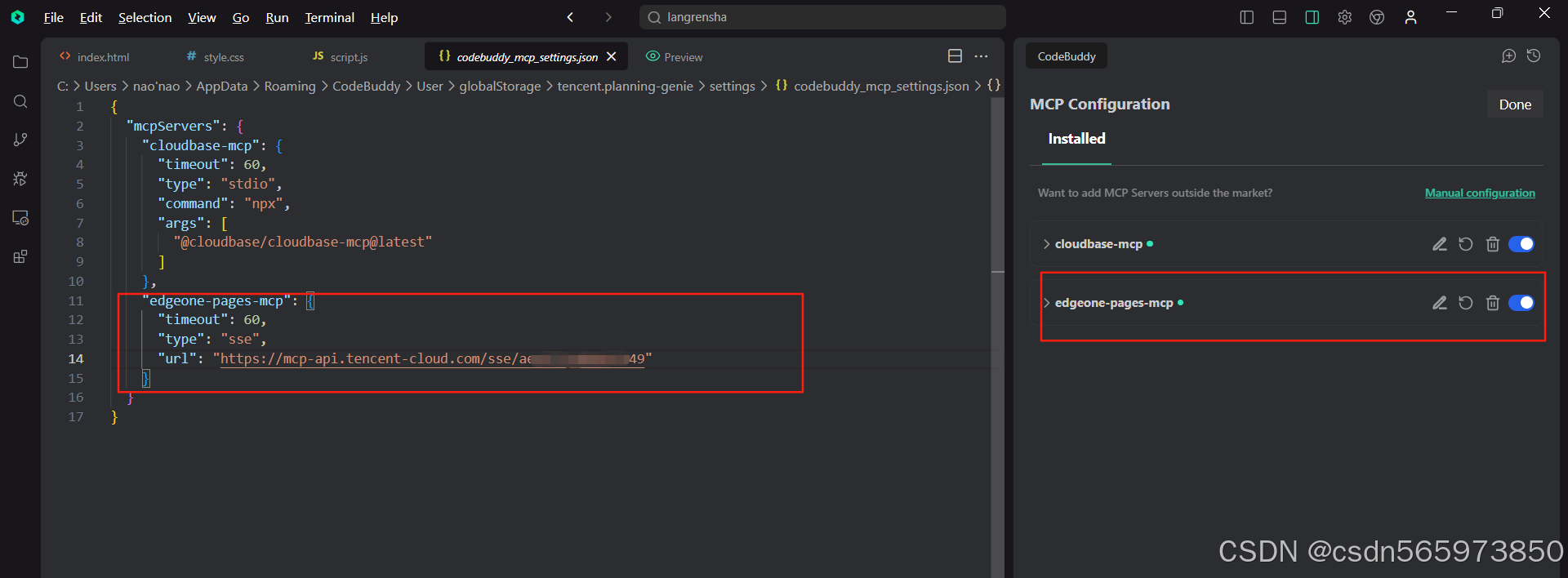Click the mcp-api.tencent-cloud.com URL in code

(x=432, y=358)
